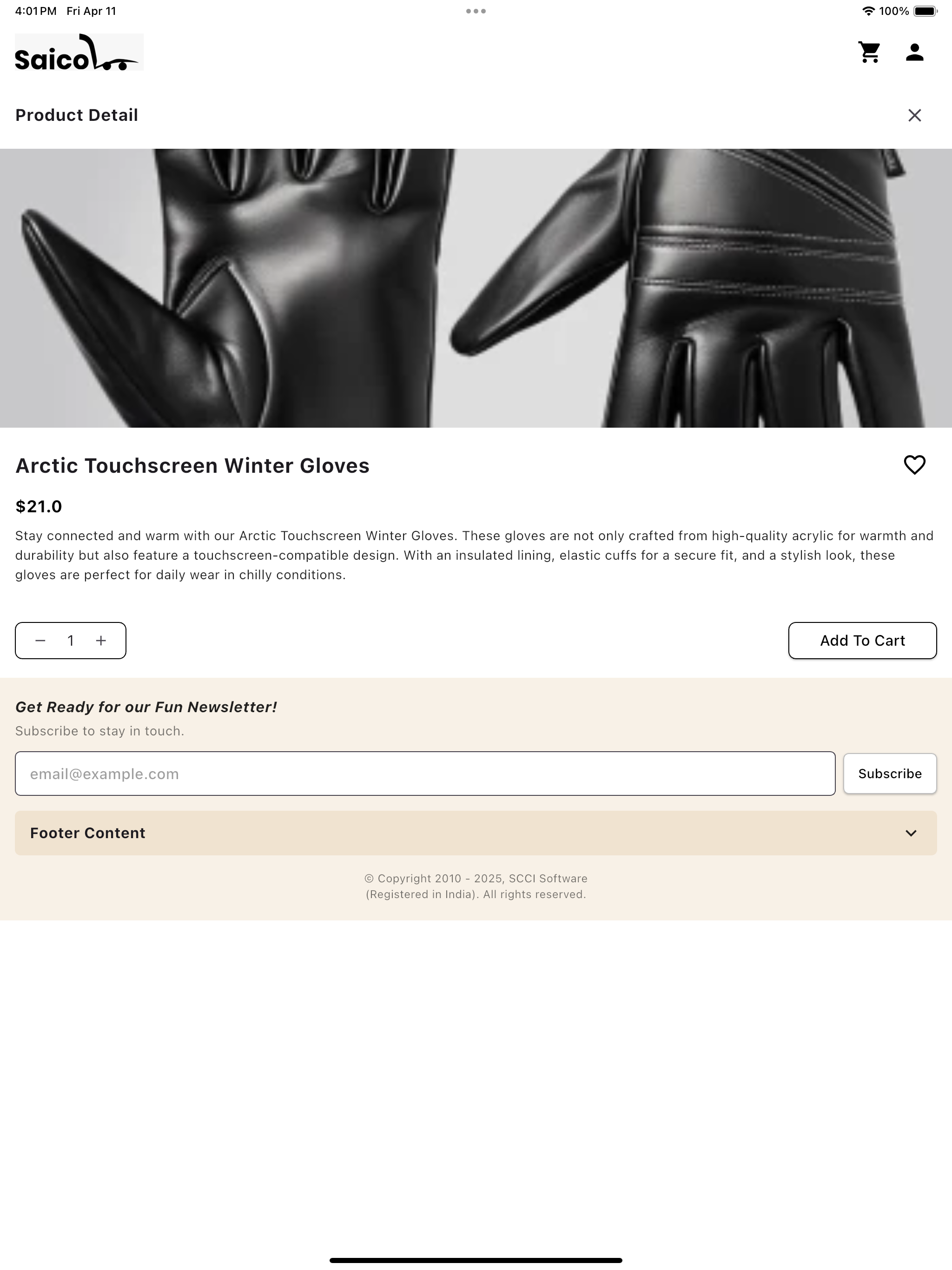Select the quantity value 1
The image size is (952, 1270).
pyautogui.click(x=71, y=640)
